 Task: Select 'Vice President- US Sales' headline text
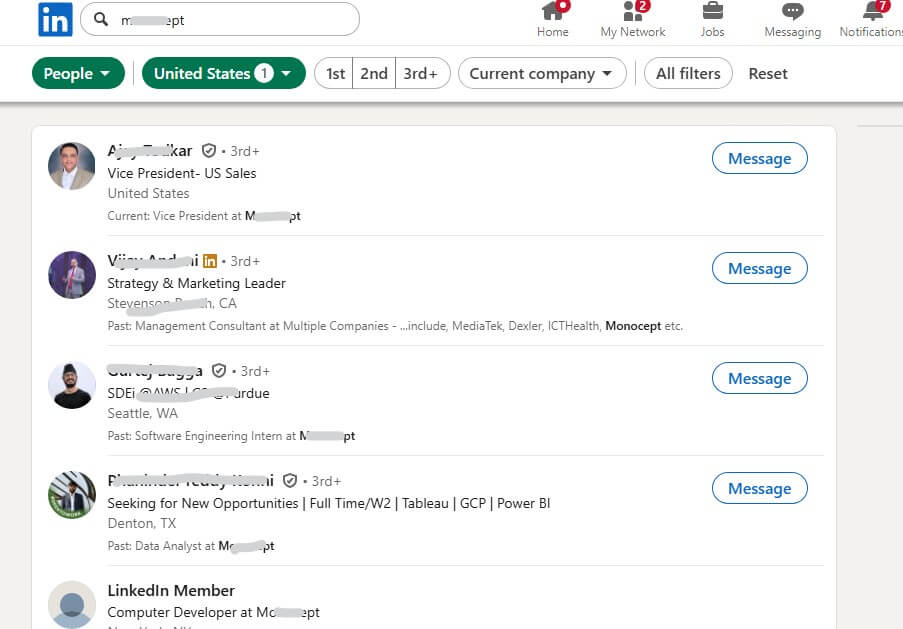[x=182, y=173]
